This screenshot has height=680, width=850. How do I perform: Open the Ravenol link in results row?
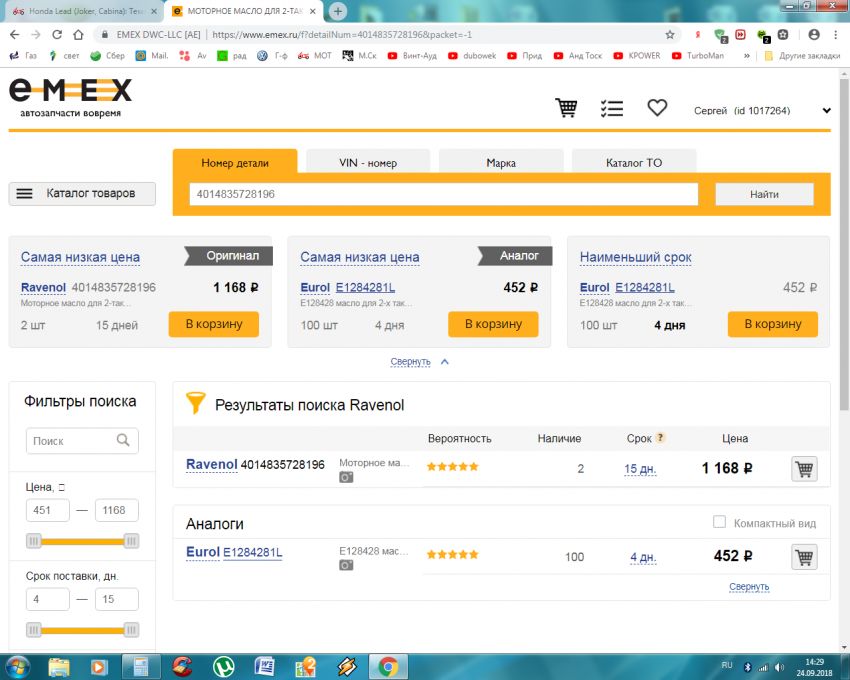(211, 464)
